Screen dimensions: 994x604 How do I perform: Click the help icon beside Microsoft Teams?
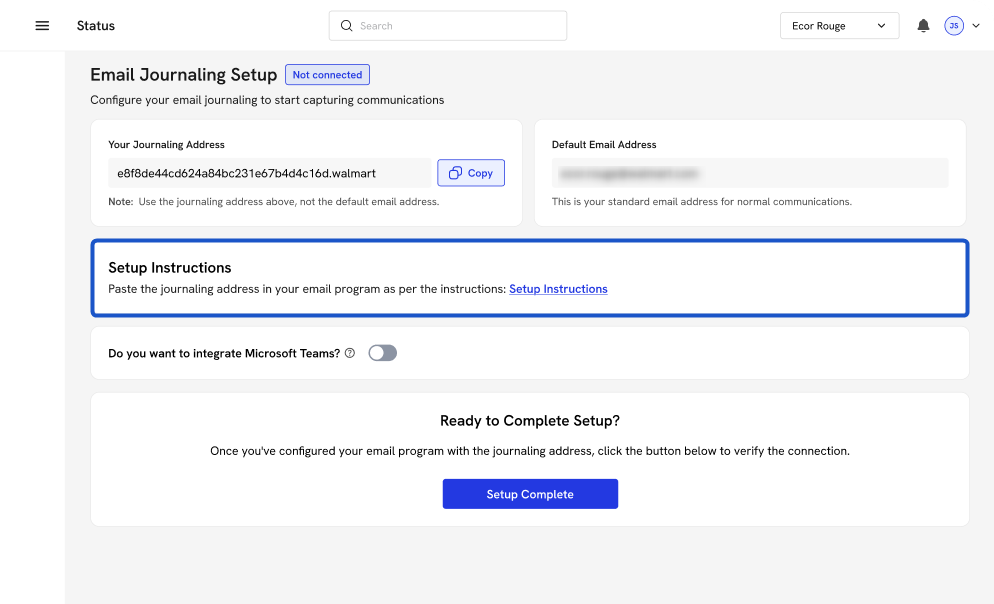[x=350, y=353]
